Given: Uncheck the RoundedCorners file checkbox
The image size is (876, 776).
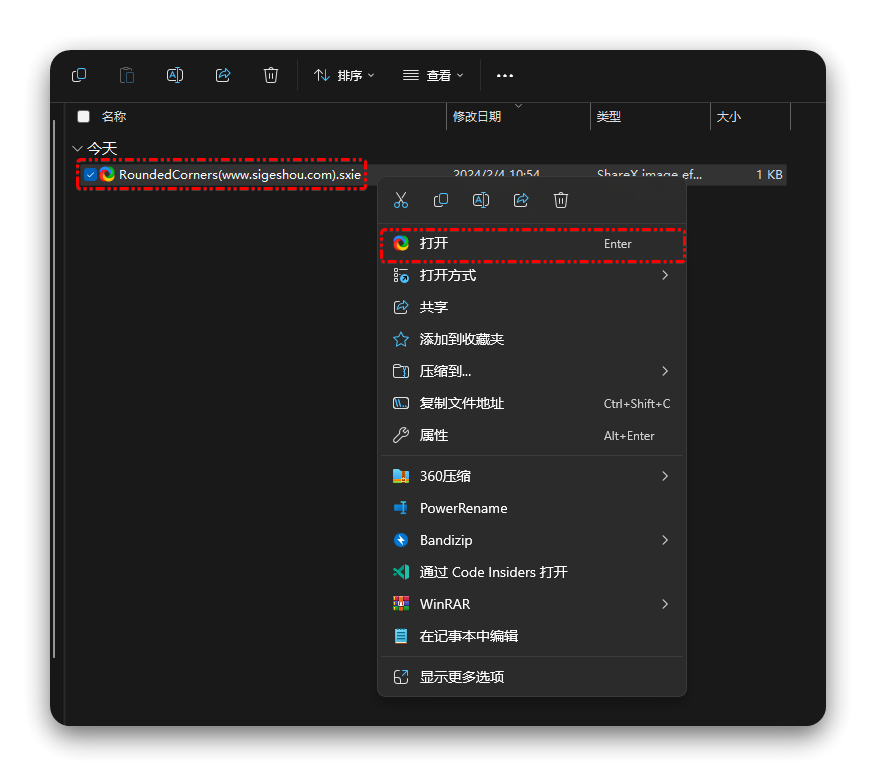Looking at the screenshot, I should coord(90,174).
